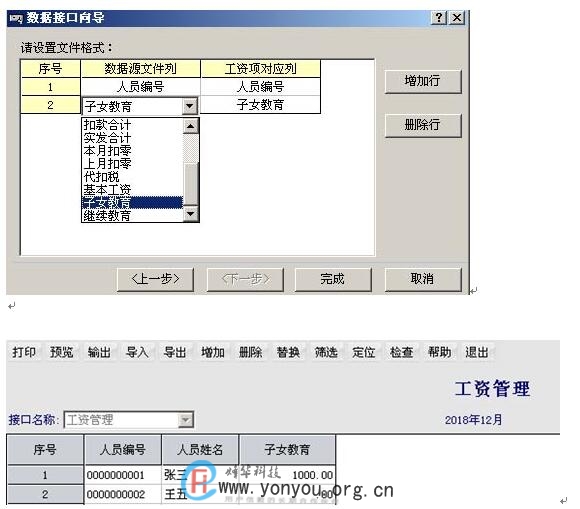
Task: Click the help question mark in title bar
Action: pyautogui.click(x=439, y=17)
